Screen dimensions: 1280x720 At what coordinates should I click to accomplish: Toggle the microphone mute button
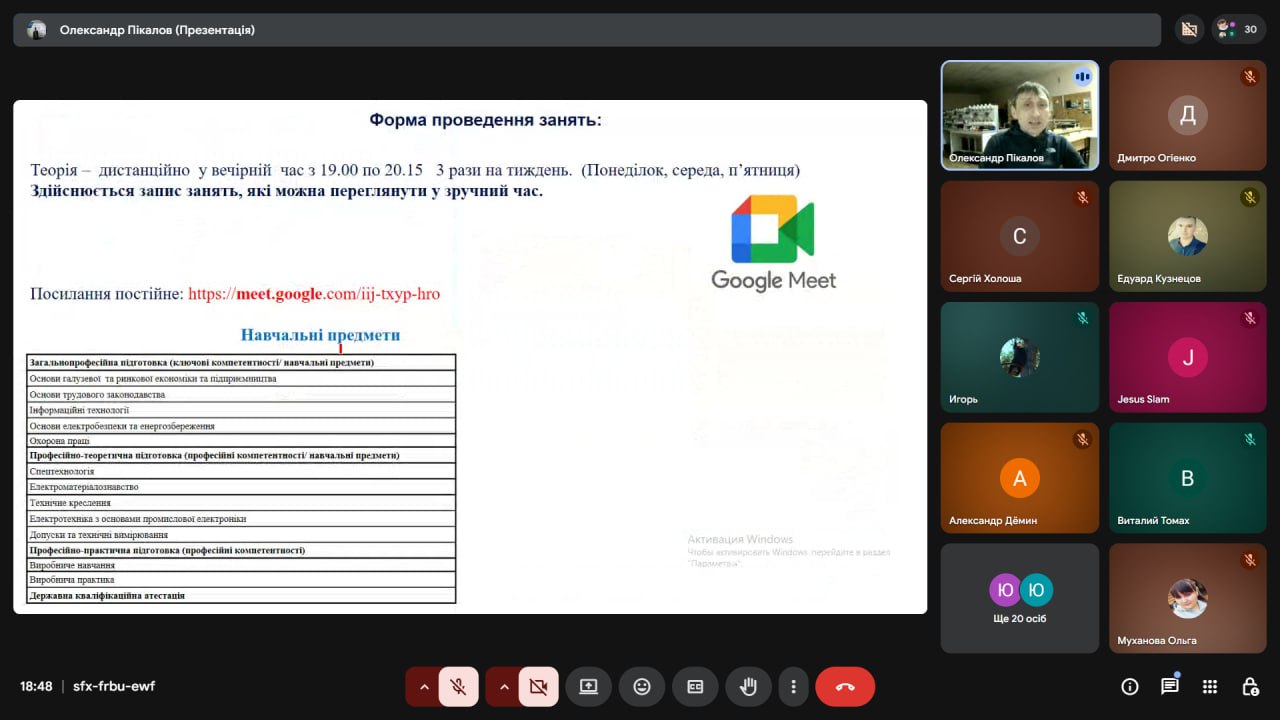458,687
